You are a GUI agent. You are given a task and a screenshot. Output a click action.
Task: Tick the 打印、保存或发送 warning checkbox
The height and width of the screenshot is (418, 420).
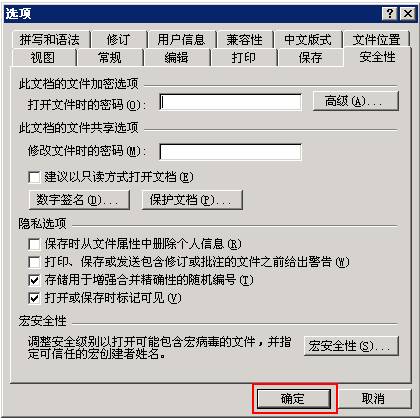pyautogui.click(x=34, y=262)
